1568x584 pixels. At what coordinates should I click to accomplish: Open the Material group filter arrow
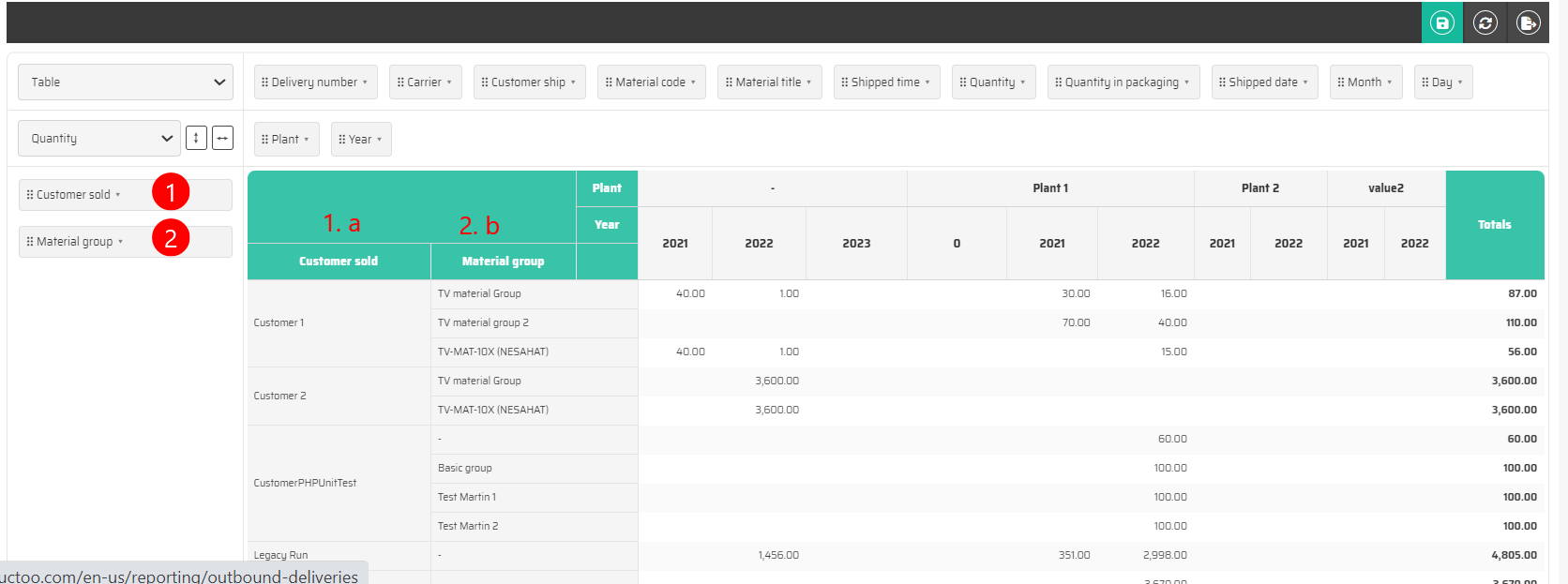coord(121,242)
